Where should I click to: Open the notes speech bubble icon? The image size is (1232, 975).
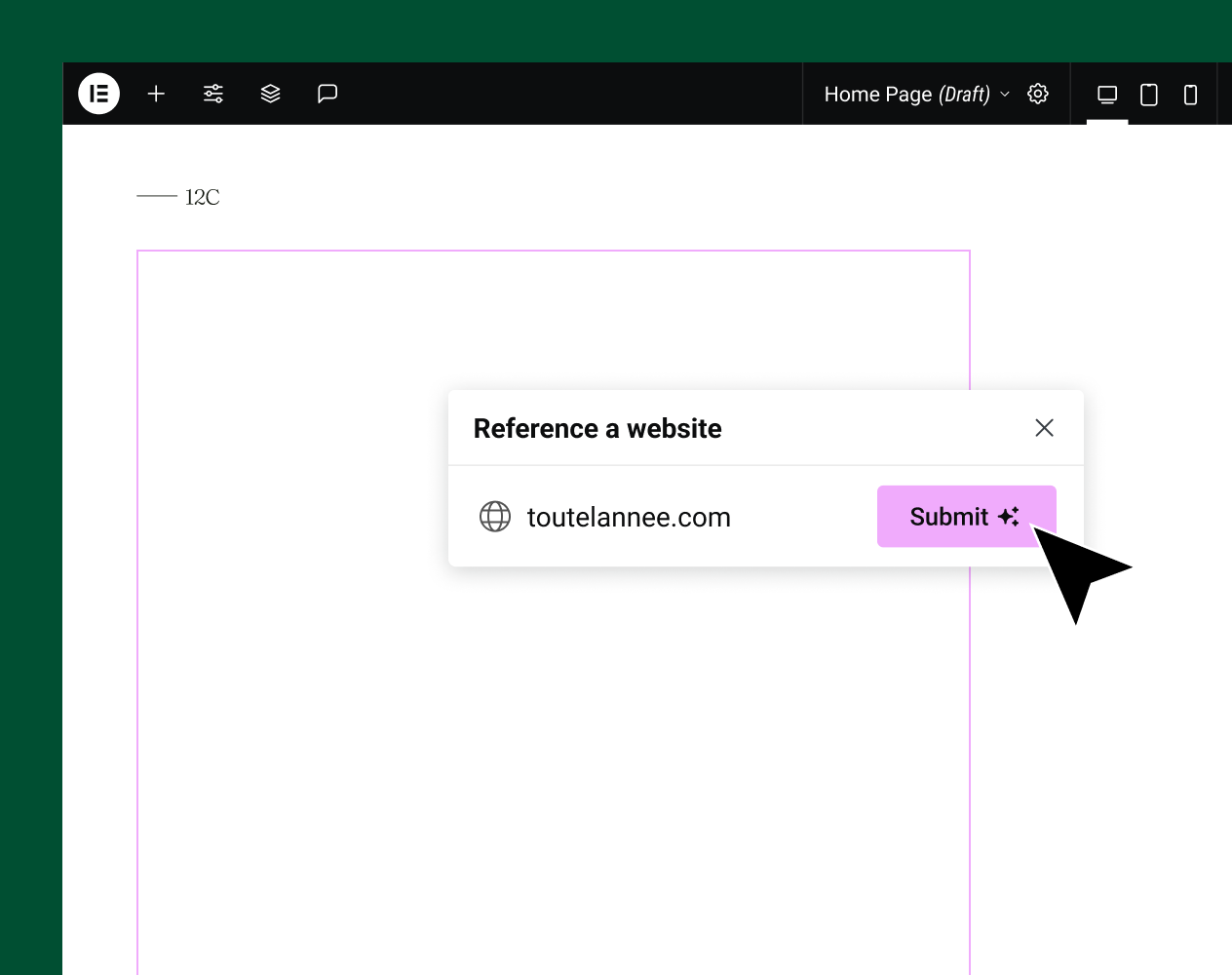[x=327, y=94]
